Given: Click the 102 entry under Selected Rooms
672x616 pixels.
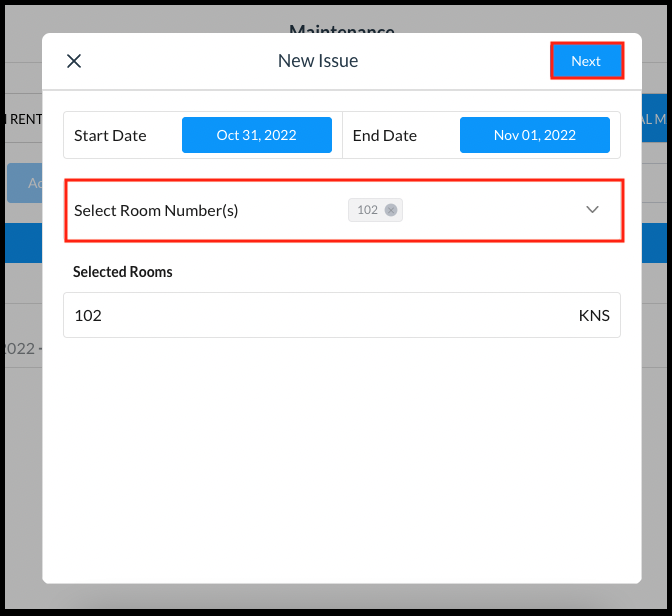Looking at the screenshot, I should click(88, 315).
